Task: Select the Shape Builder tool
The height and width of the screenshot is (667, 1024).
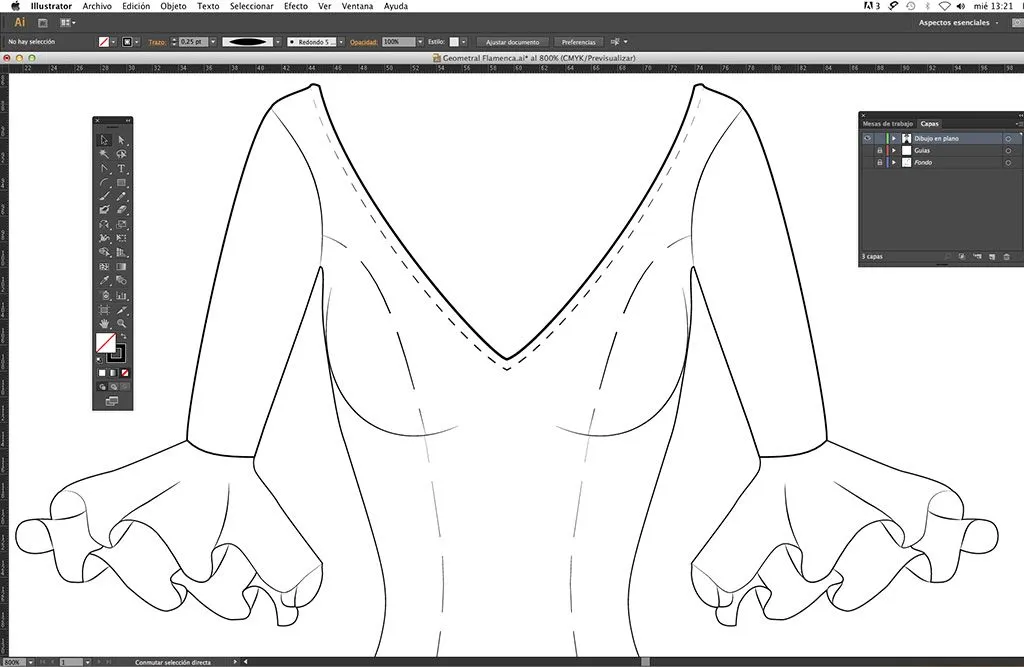Action: 104,252
